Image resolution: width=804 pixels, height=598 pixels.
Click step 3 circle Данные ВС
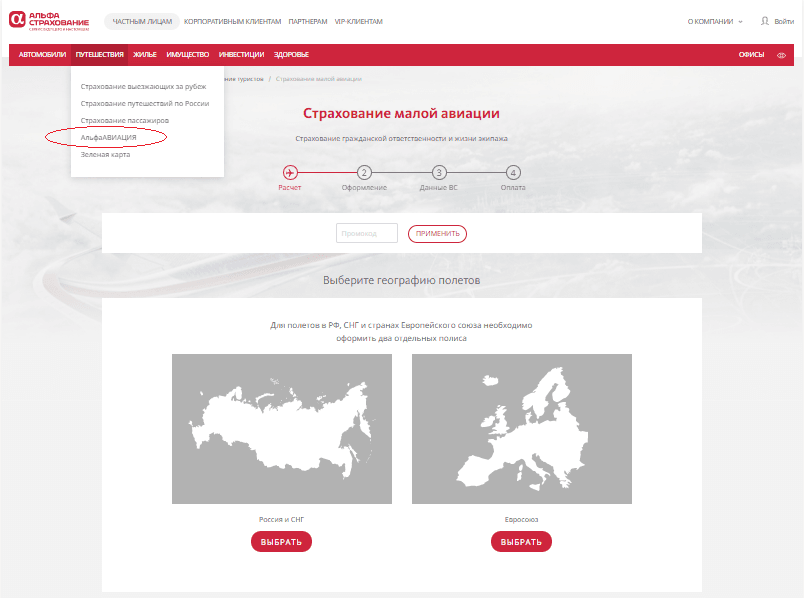pos(439,172)
